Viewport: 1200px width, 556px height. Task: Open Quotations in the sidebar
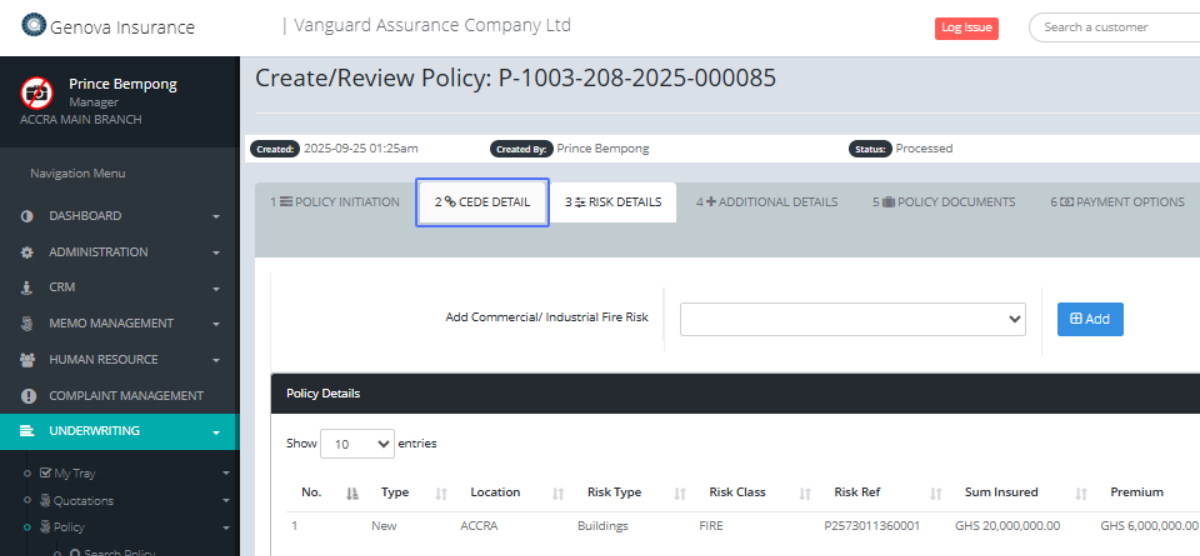83,500
